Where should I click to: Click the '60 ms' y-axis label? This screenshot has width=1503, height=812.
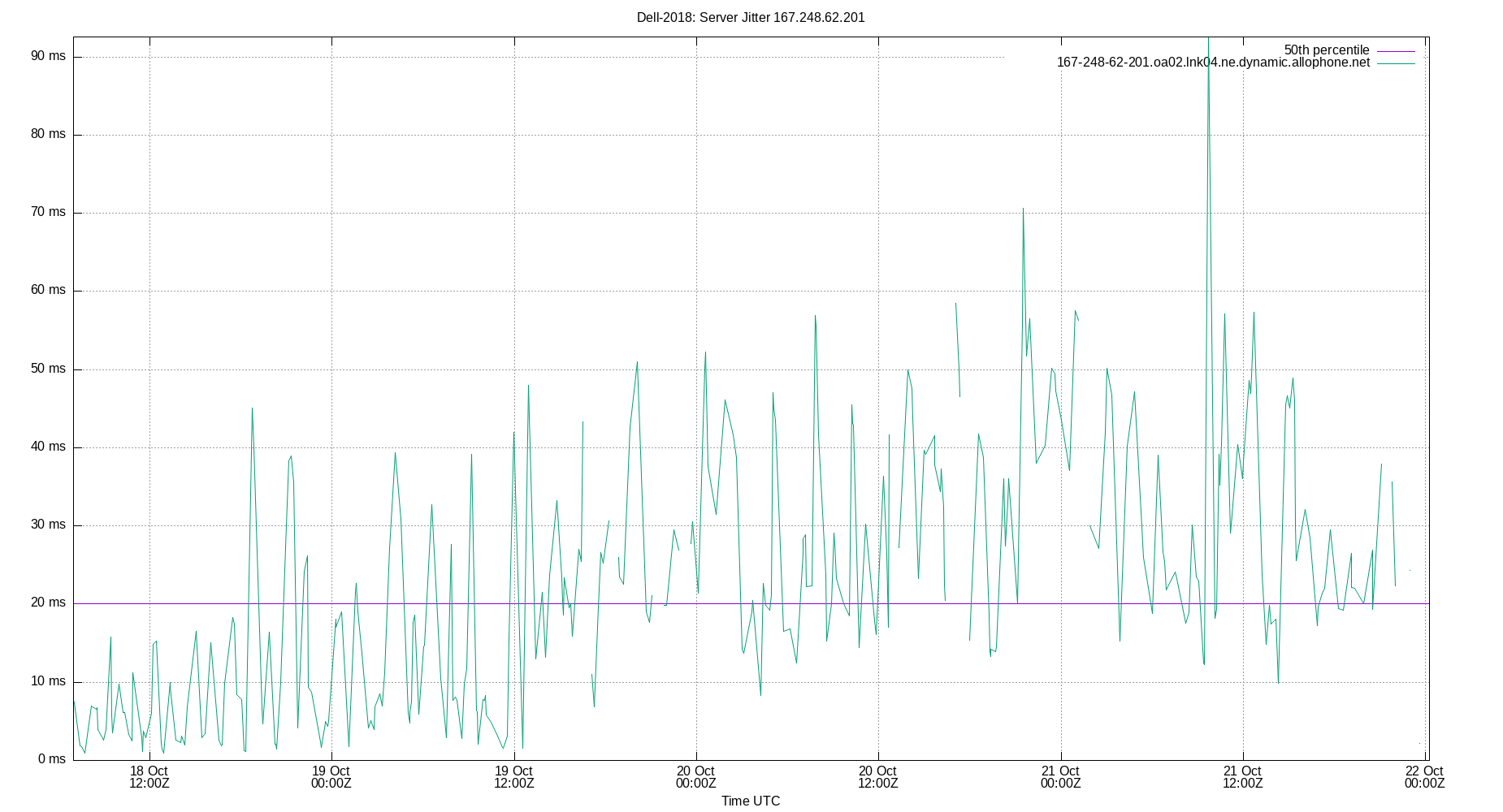(48, 290)
